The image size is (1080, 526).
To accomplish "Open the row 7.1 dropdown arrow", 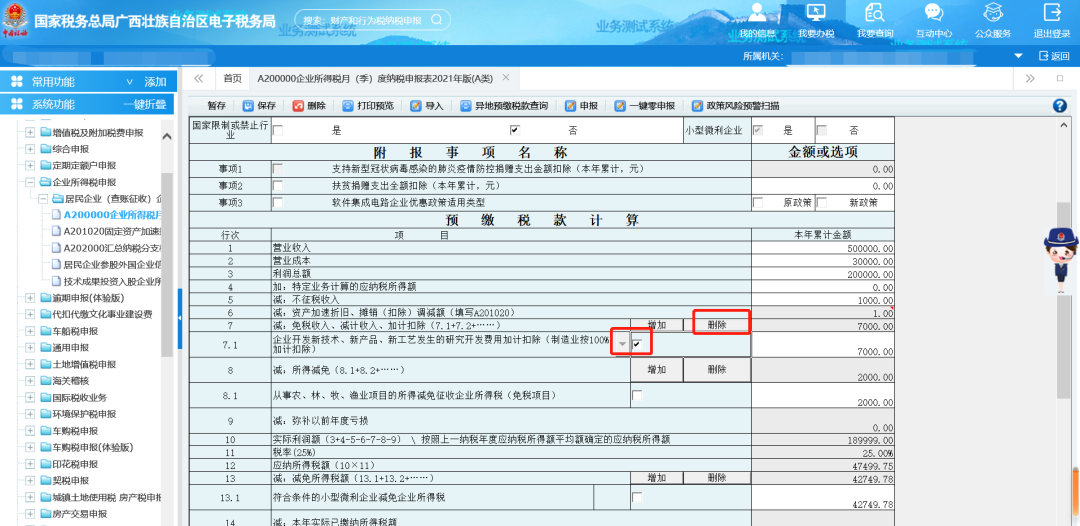I will tap(622, 344).
